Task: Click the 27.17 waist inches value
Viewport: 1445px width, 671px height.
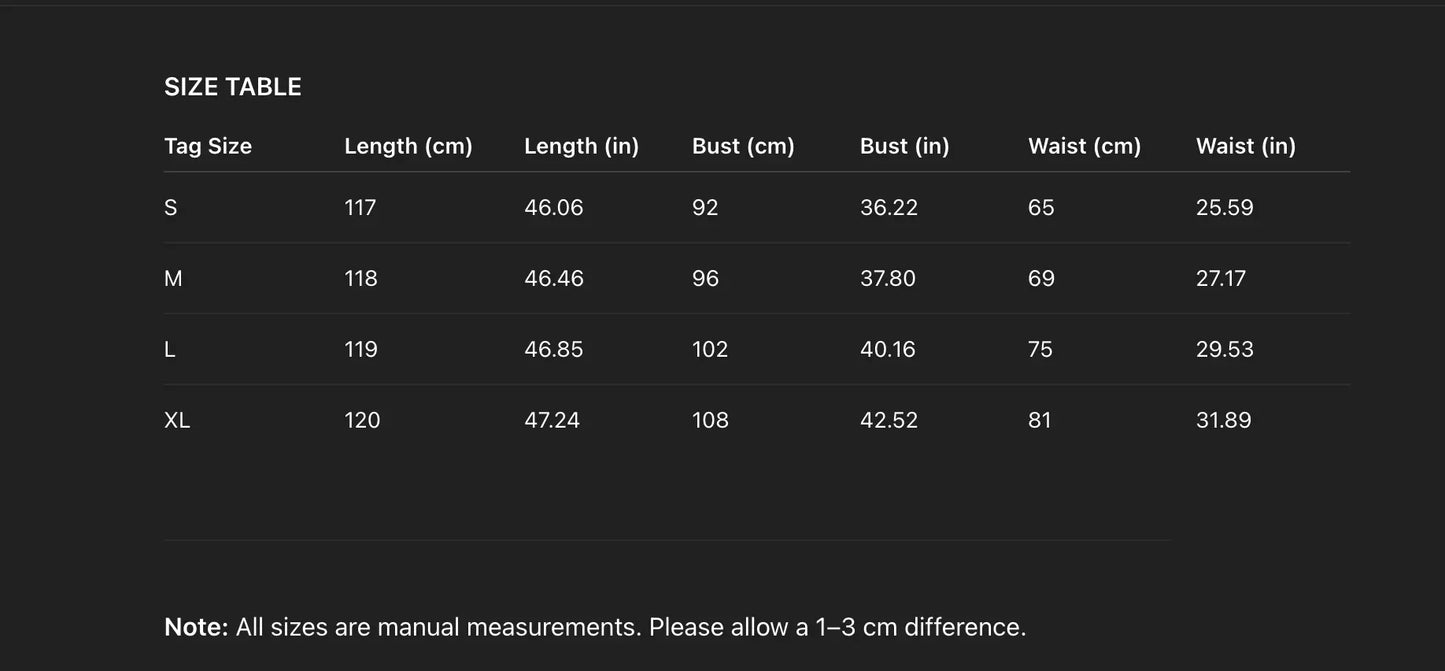Action: (1220, 279)
